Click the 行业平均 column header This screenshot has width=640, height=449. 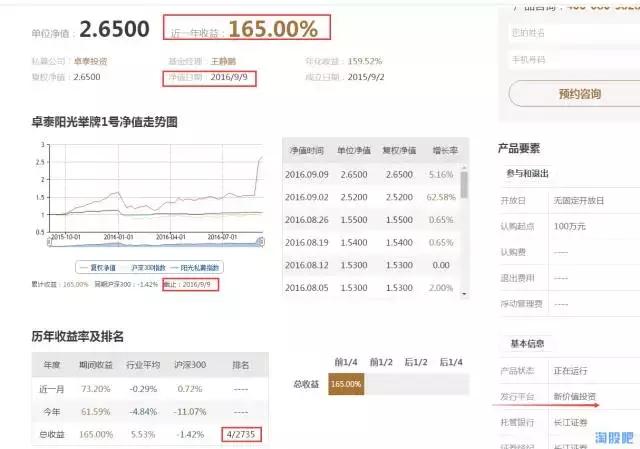point(143,365)
